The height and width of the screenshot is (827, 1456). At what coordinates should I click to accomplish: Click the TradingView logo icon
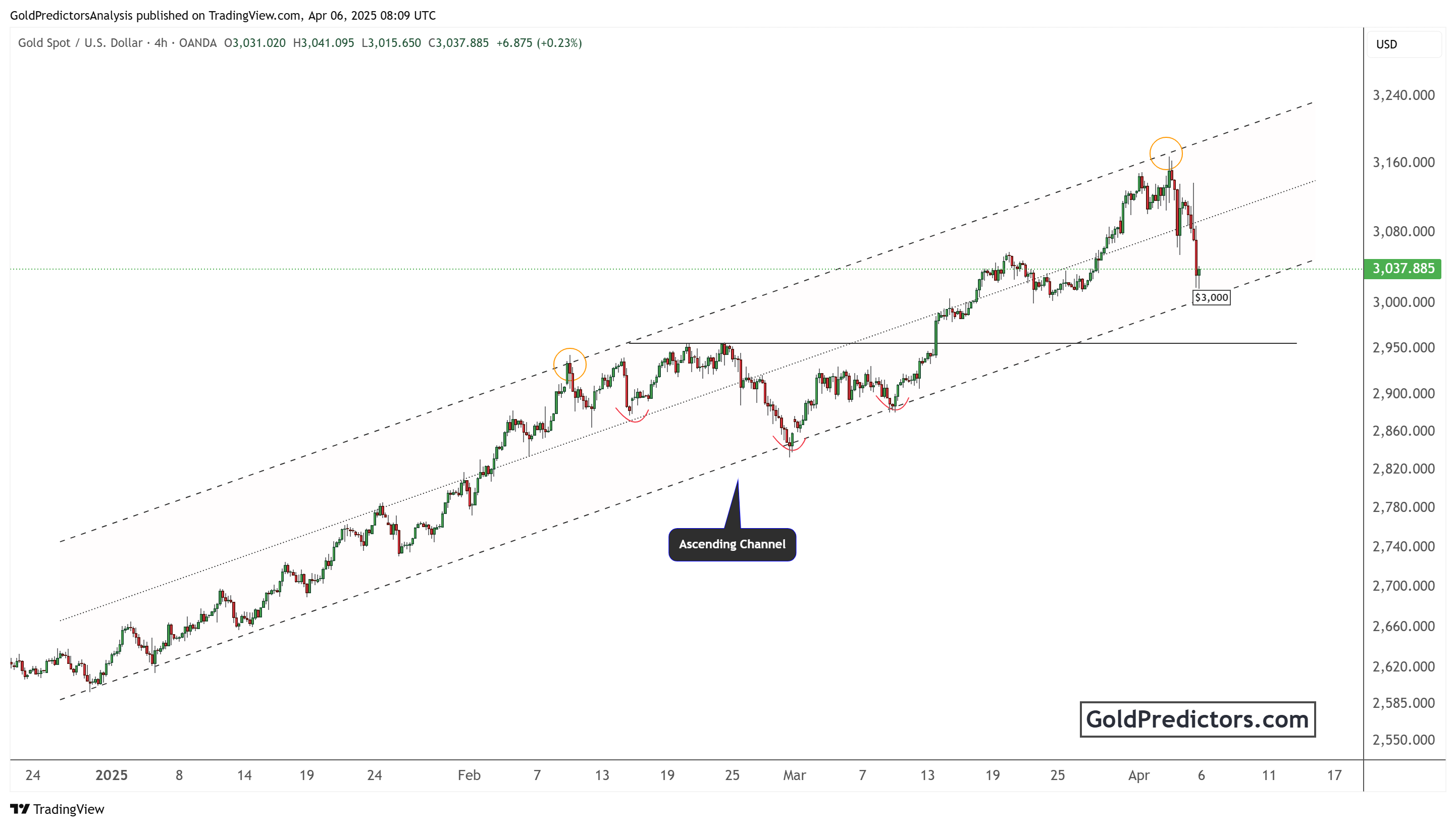[19, 808]
